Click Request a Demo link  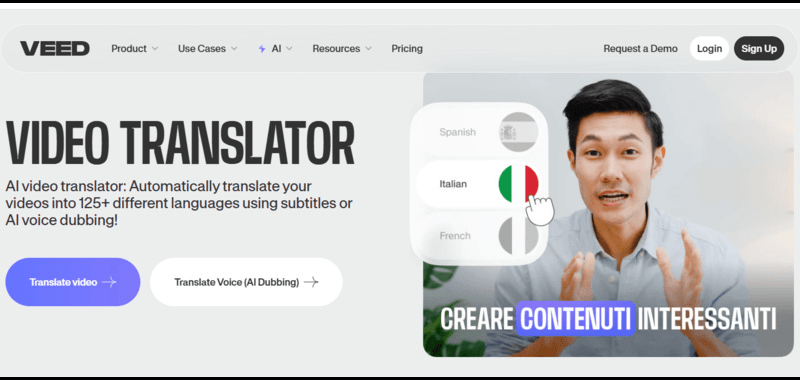[640, 49]
